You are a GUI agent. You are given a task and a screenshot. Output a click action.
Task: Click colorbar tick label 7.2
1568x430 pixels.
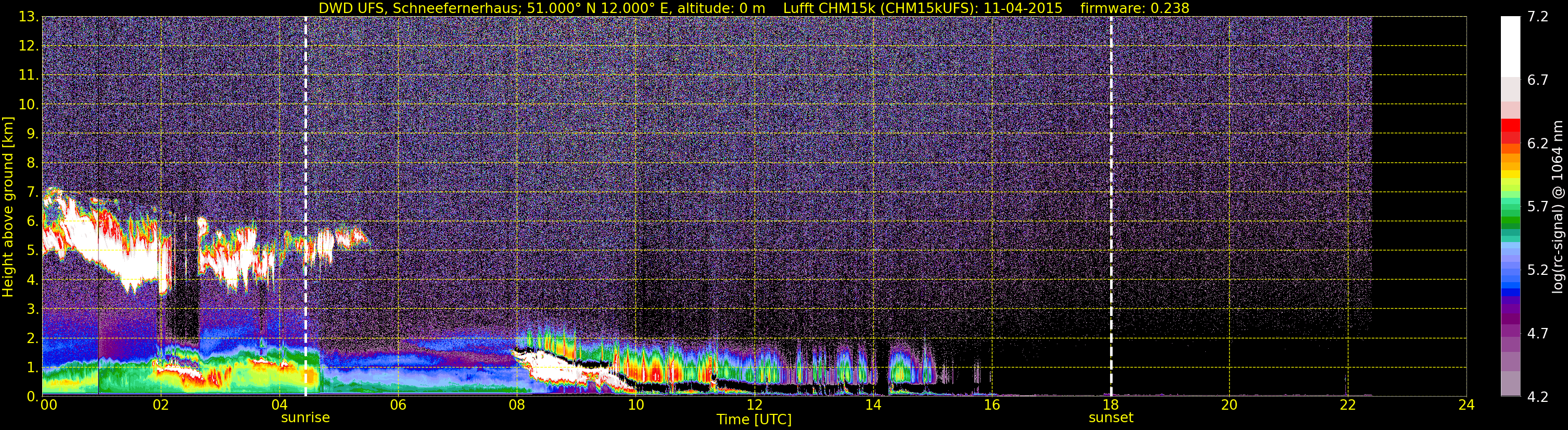pyautogui.click(x=1538, y=17)
